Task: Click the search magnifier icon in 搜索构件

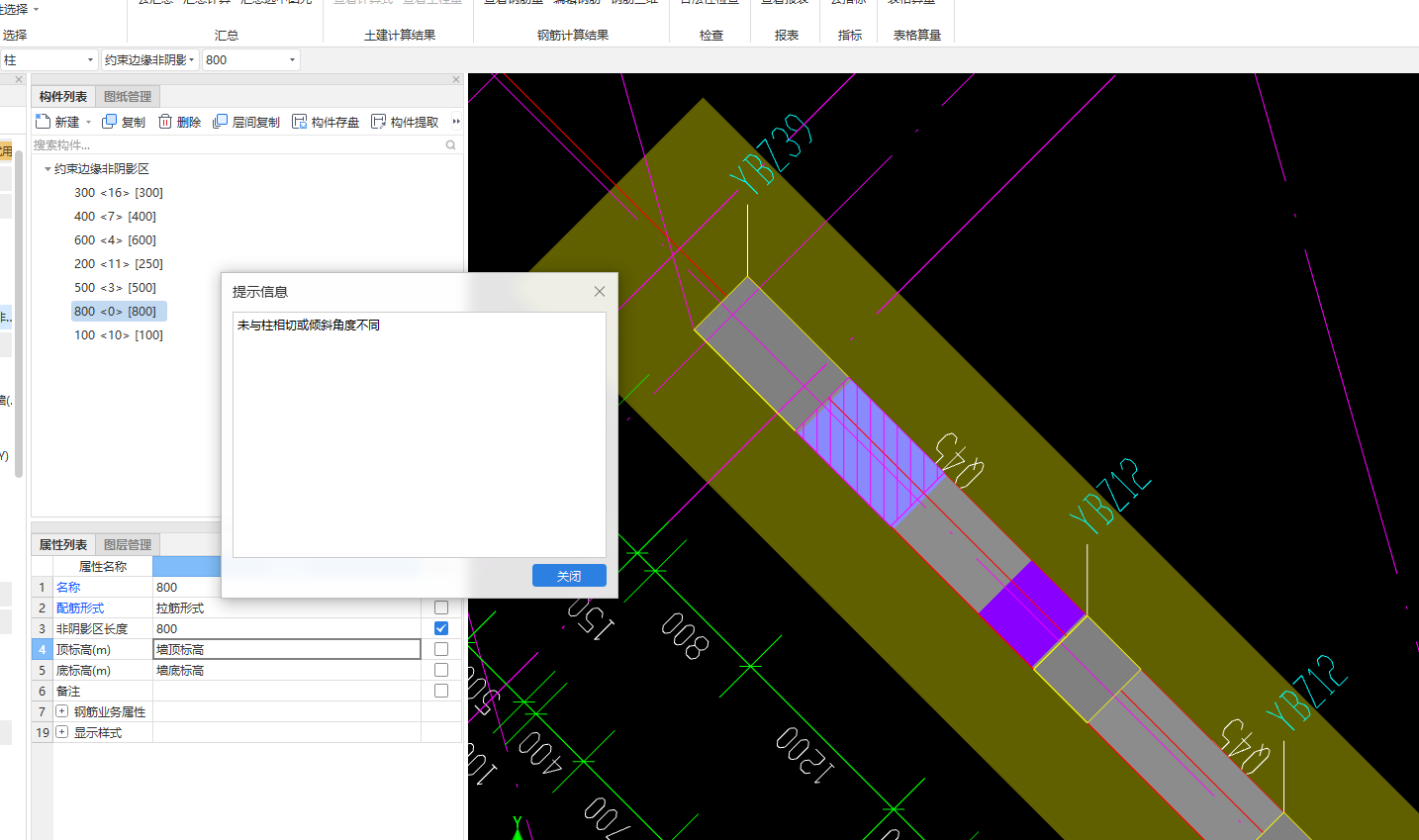Action: 451,145
